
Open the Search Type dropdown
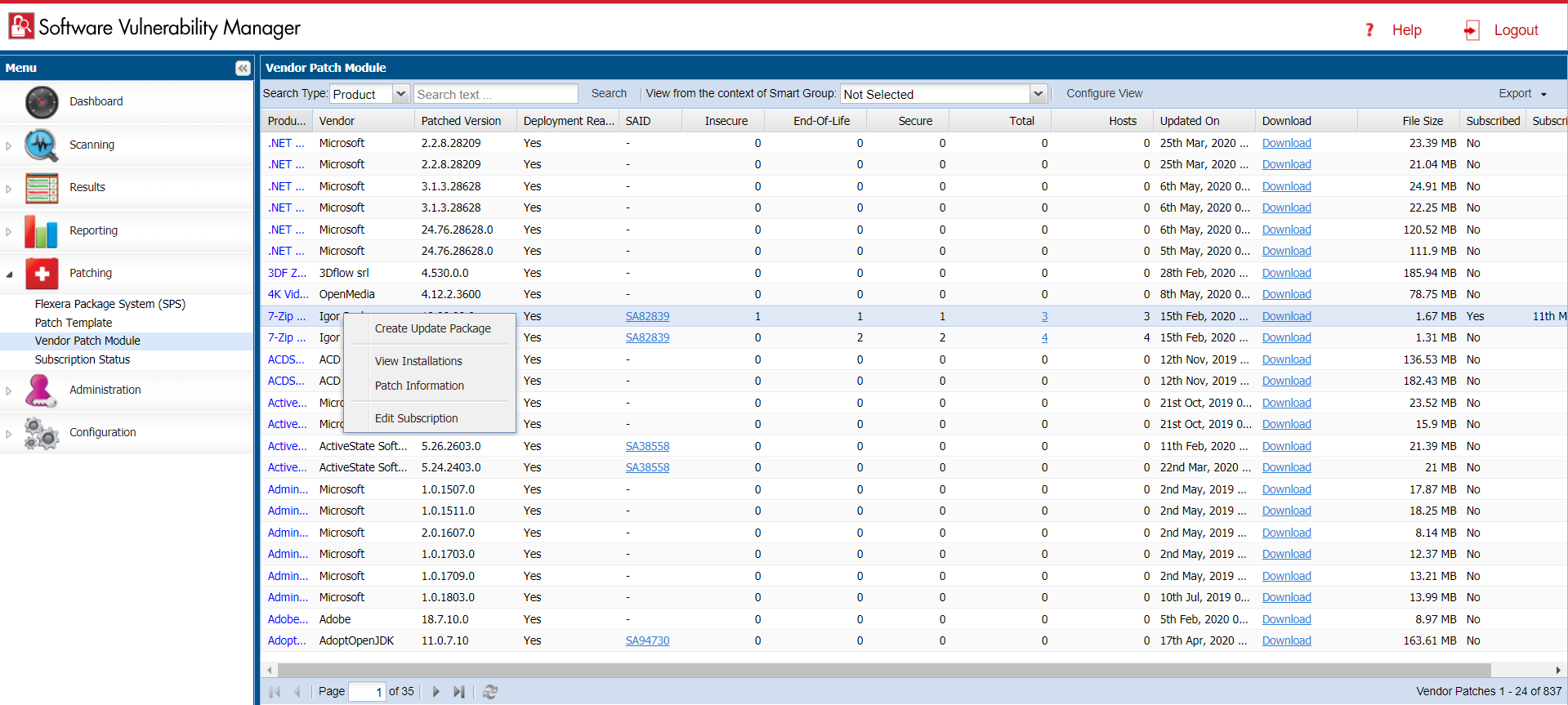[x=401, y=94]
